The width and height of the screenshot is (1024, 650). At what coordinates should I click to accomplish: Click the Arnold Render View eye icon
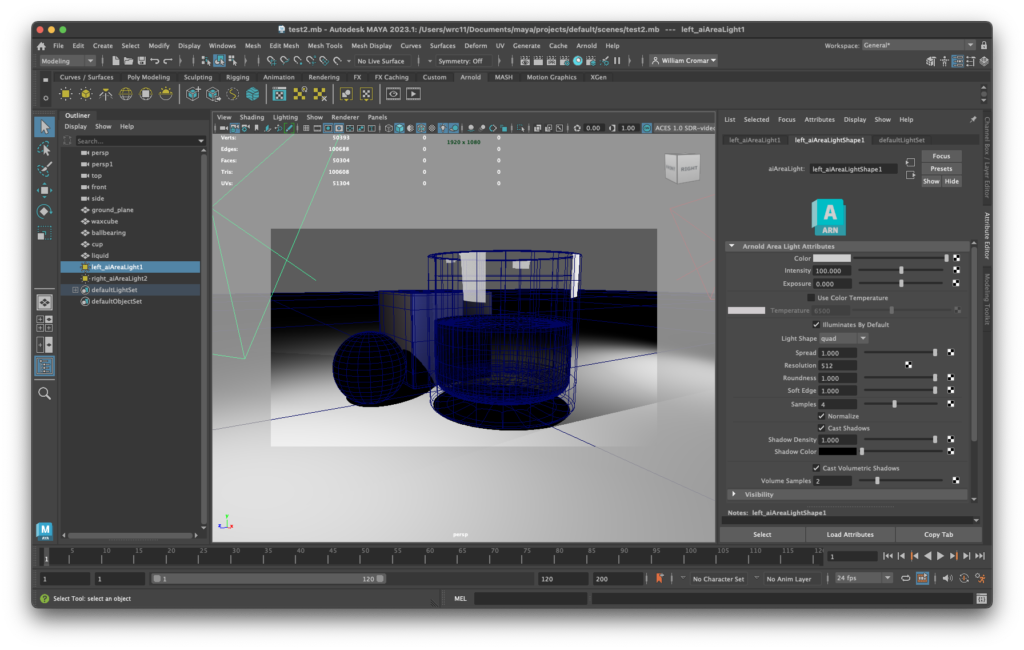393,94
